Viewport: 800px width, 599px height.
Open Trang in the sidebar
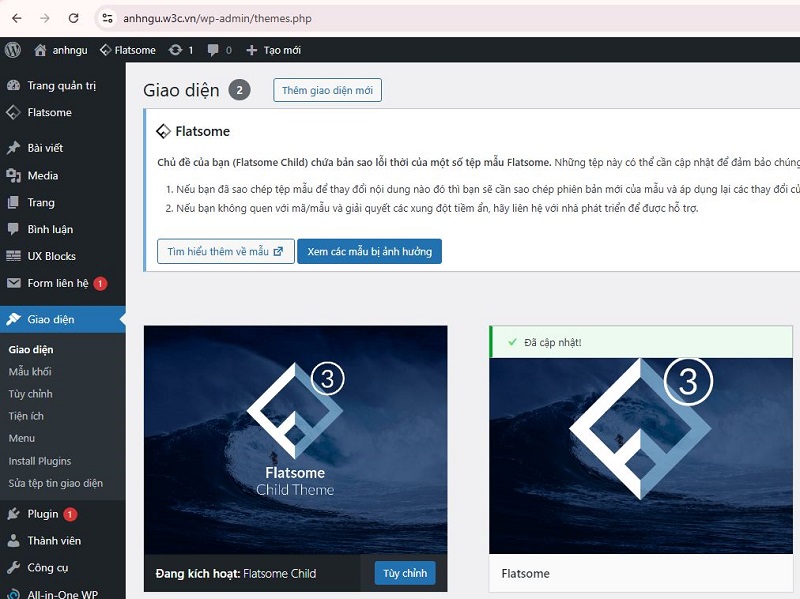(x=41, y=203)
